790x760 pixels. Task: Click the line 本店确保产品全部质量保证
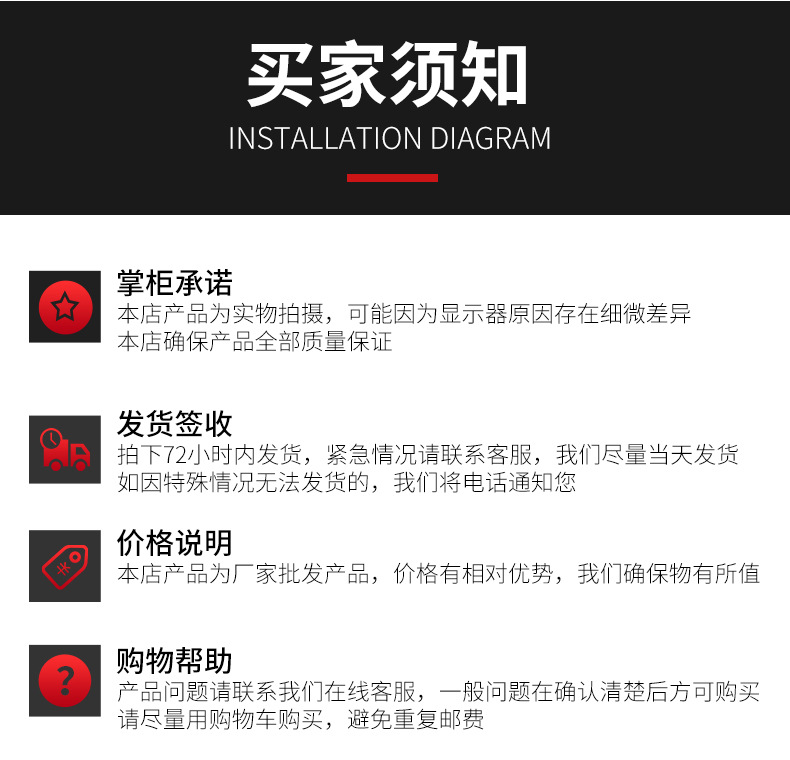[254, 342]
